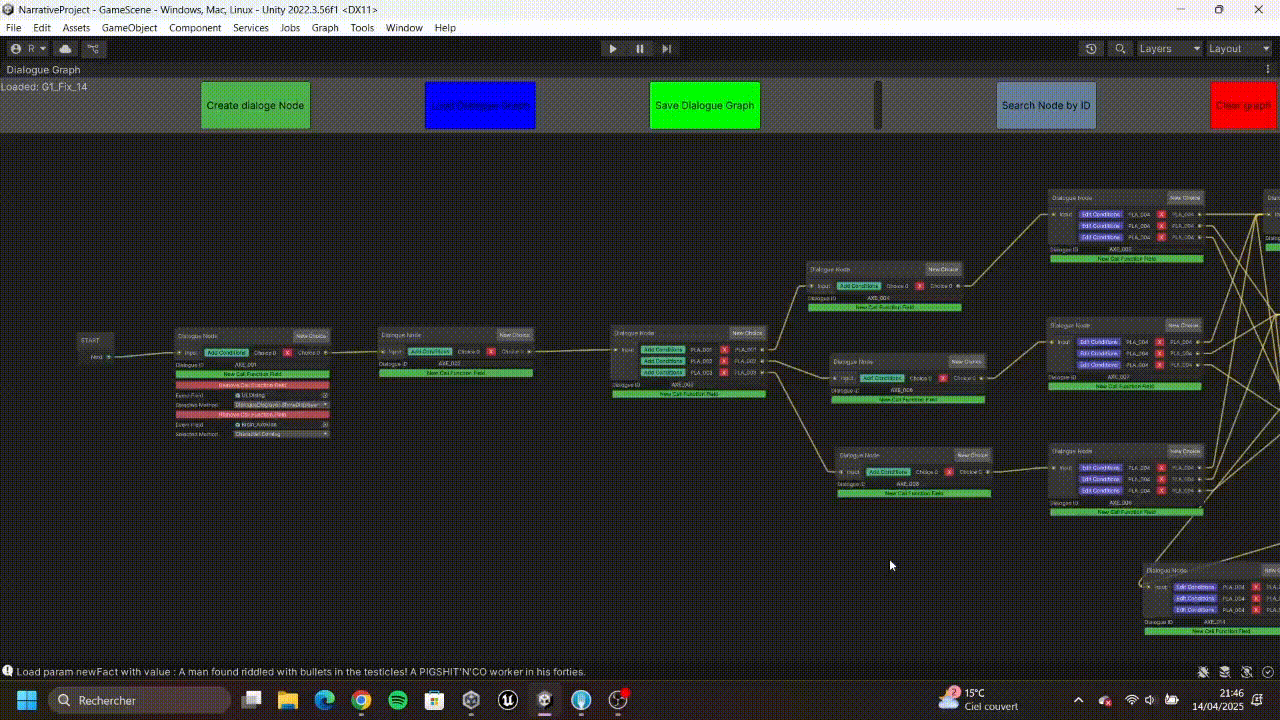Image resolution: width=1280 pixels, height=720 pixels.
Task: Open Google Chrome from the taskbar
Action: coord(361,700)
